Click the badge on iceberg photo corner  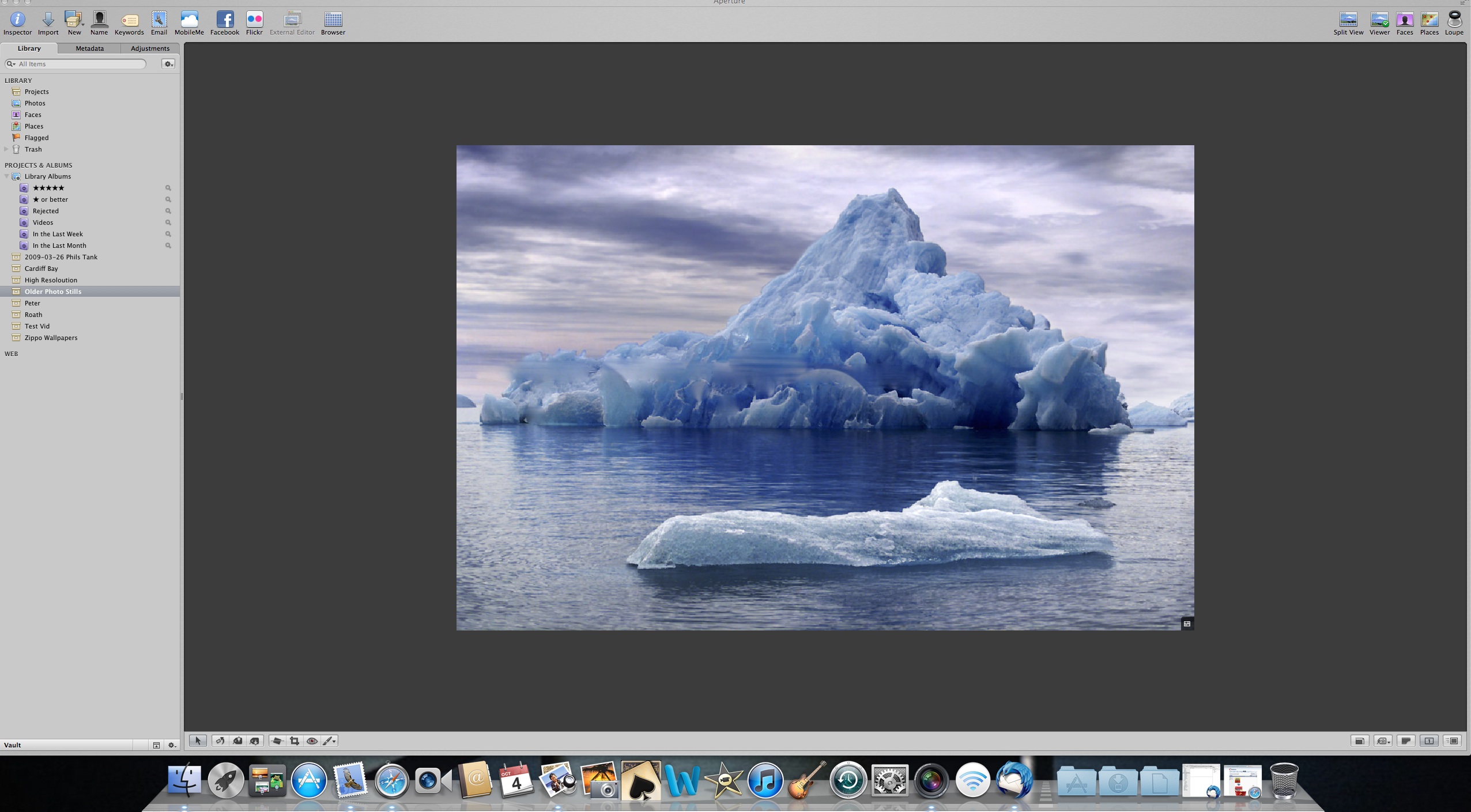(x=1187, y=624)
